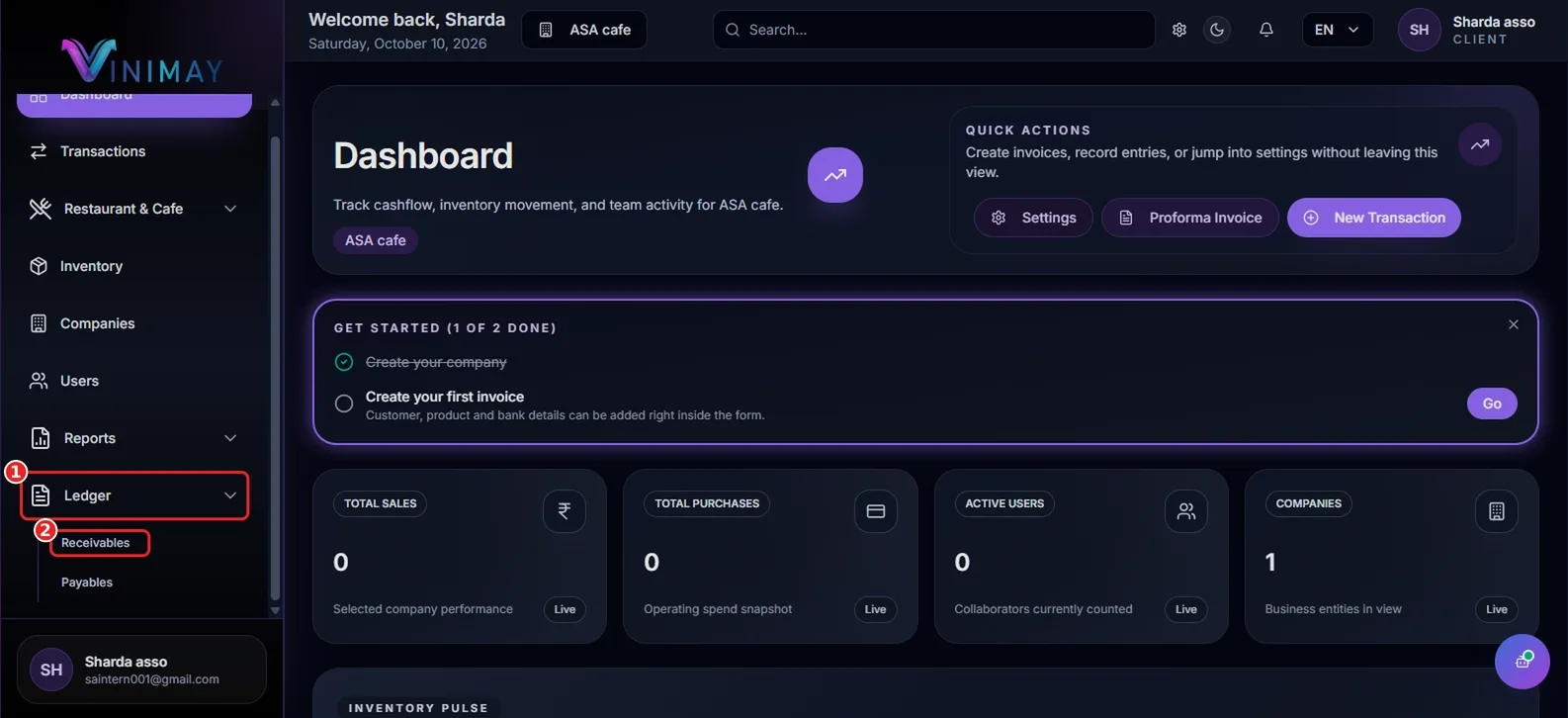Click the Live badge on Total Sales card
The height and width of the screenshot is (718, 1568).
[x=565, y=609]
